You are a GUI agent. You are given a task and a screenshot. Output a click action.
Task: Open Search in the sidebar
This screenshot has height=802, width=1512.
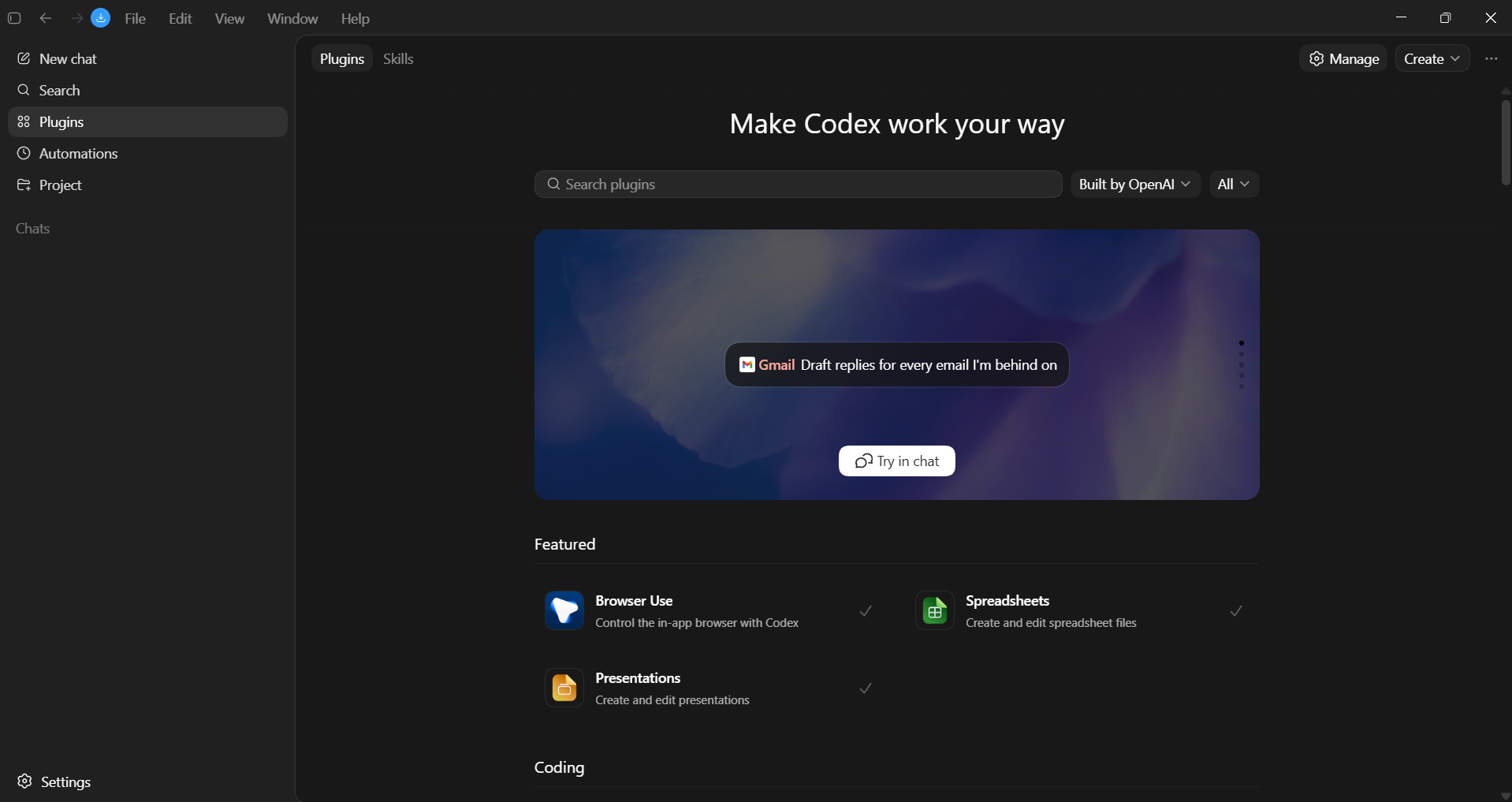coord(147,90)
